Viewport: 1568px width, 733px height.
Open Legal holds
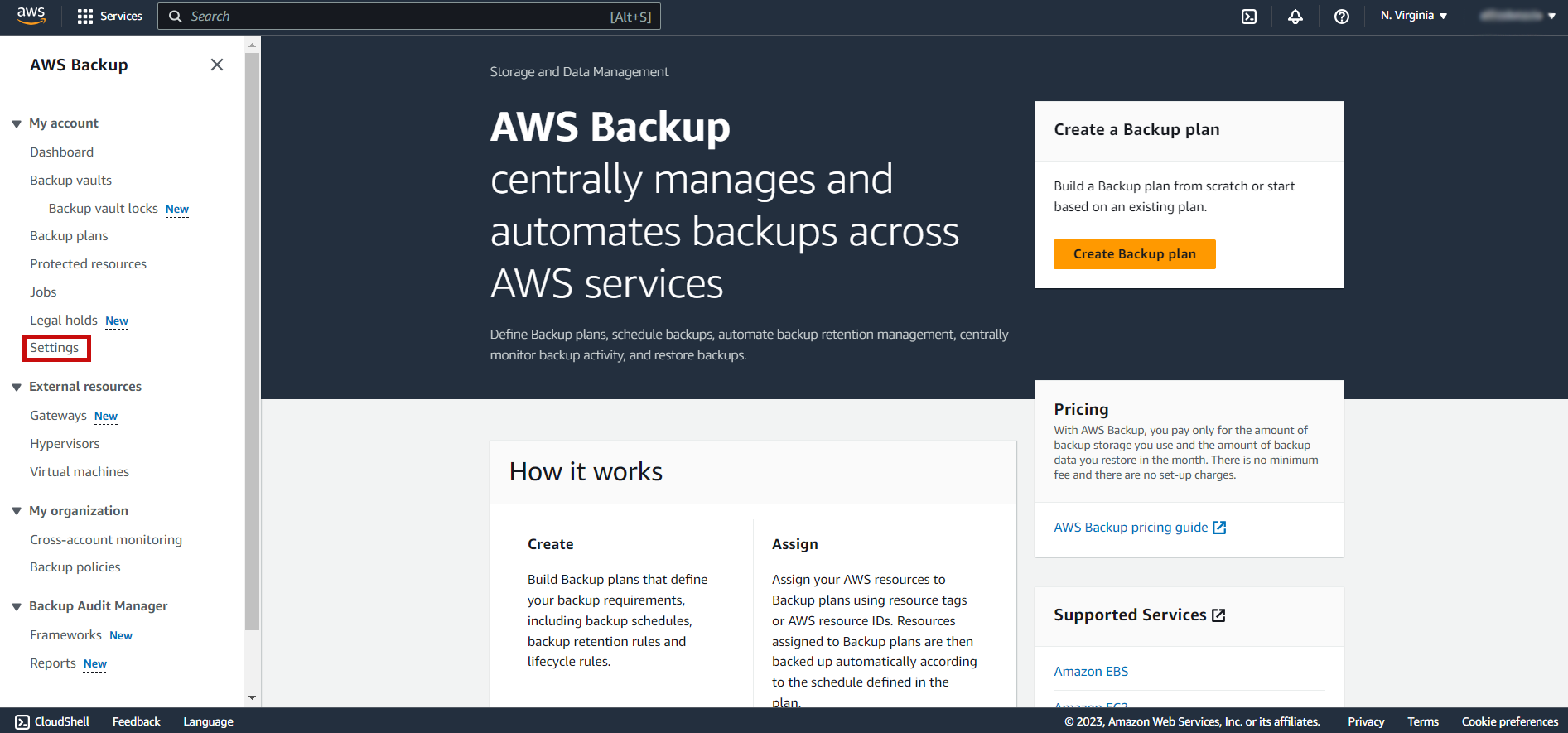pos(64,321)
